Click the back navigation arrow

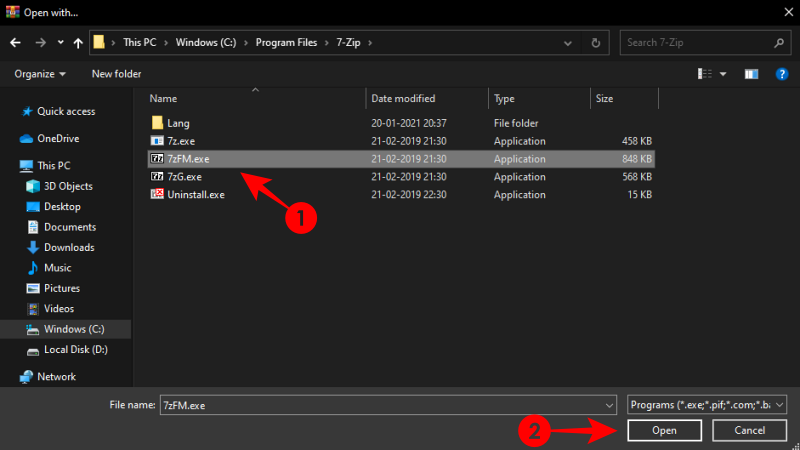click(x=15, y=43)
